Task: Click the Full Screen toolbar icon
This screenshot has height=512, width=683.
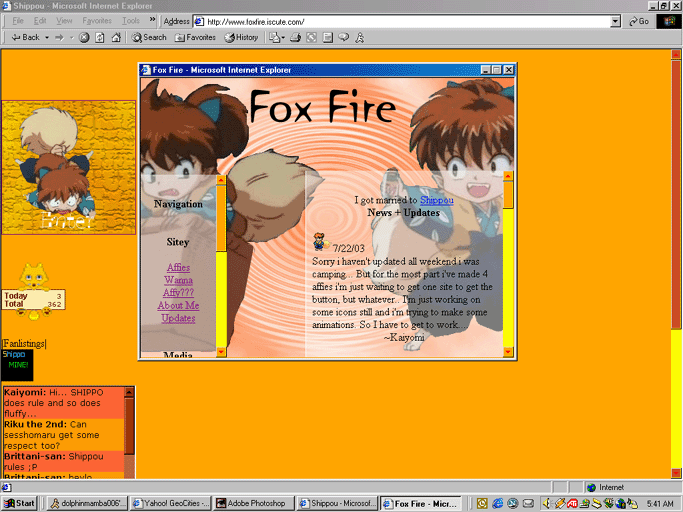Action: pos(311,37)
